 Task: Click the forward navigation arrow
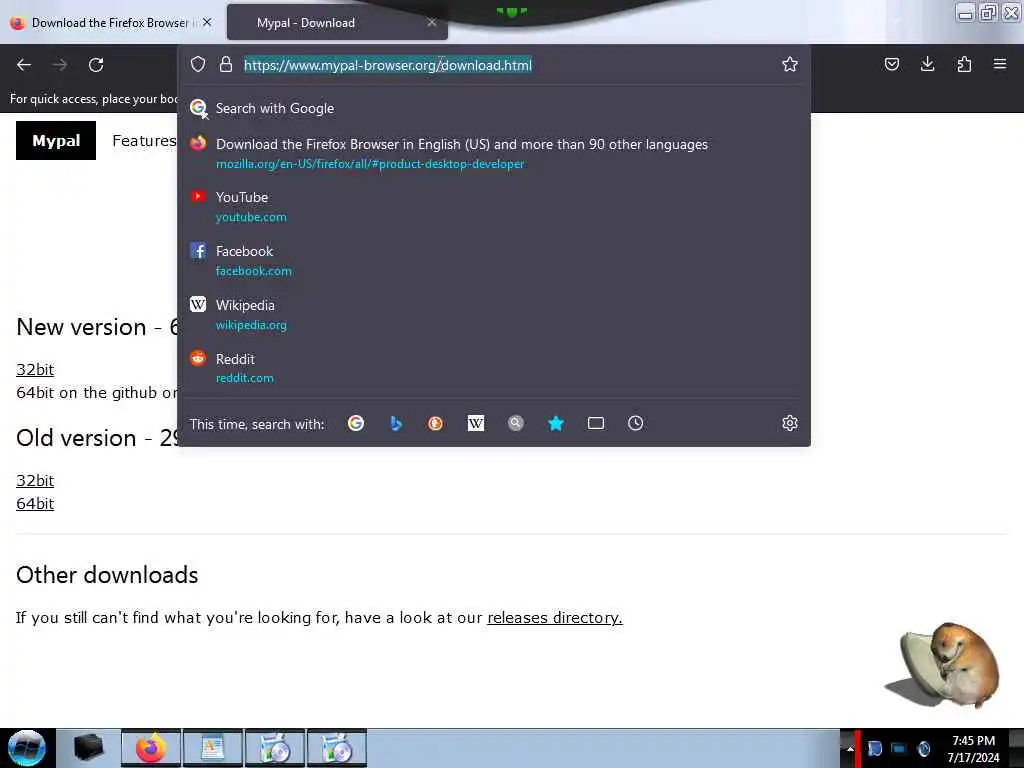pos(60,65)
